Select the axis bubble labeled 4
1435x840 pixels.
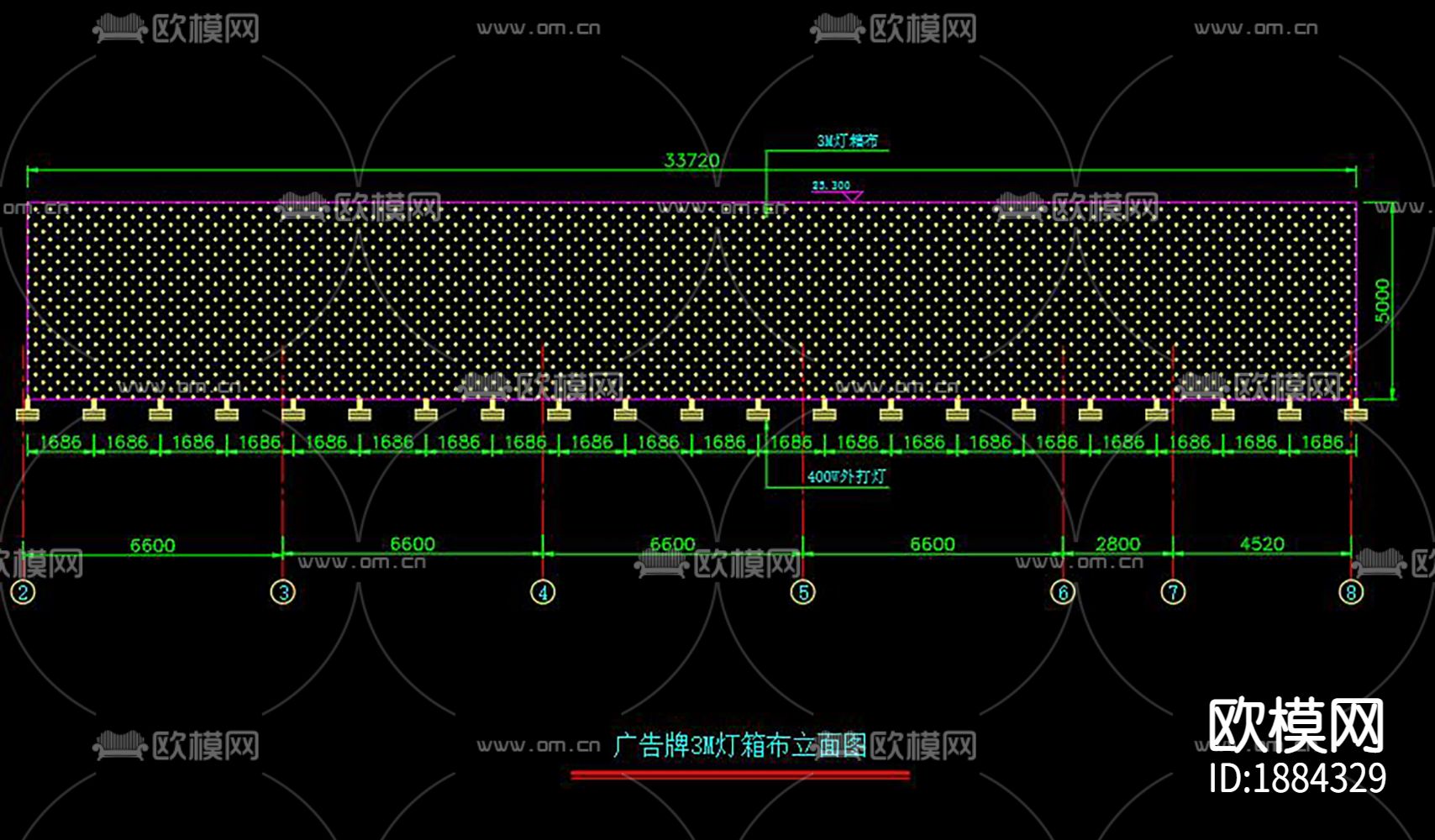point(544,591)
